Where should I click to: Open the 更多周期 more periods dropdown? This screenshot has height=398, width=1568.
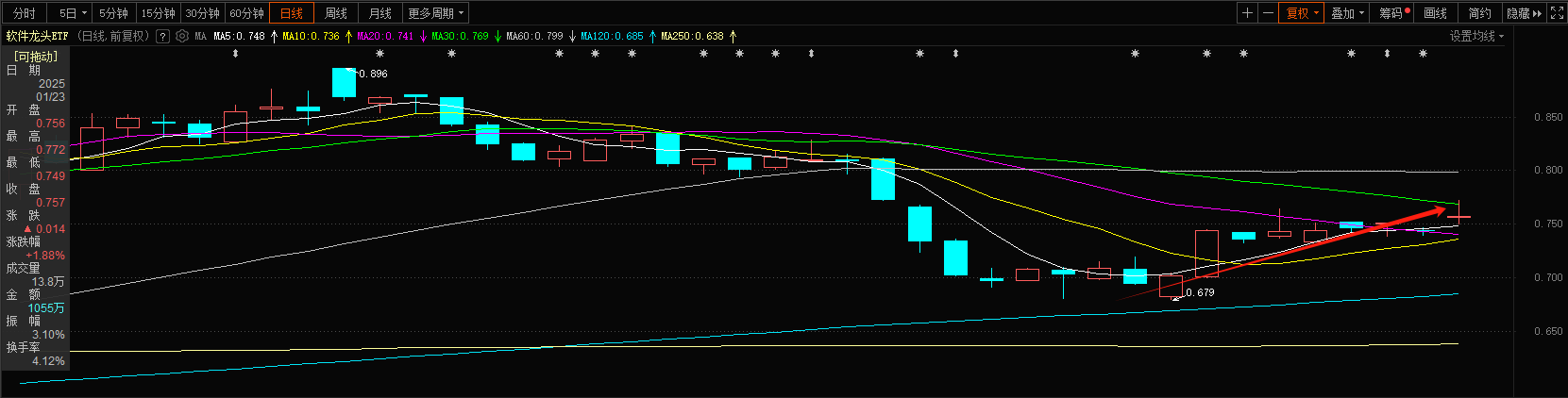pyautogui.click(x=435, y=13)
